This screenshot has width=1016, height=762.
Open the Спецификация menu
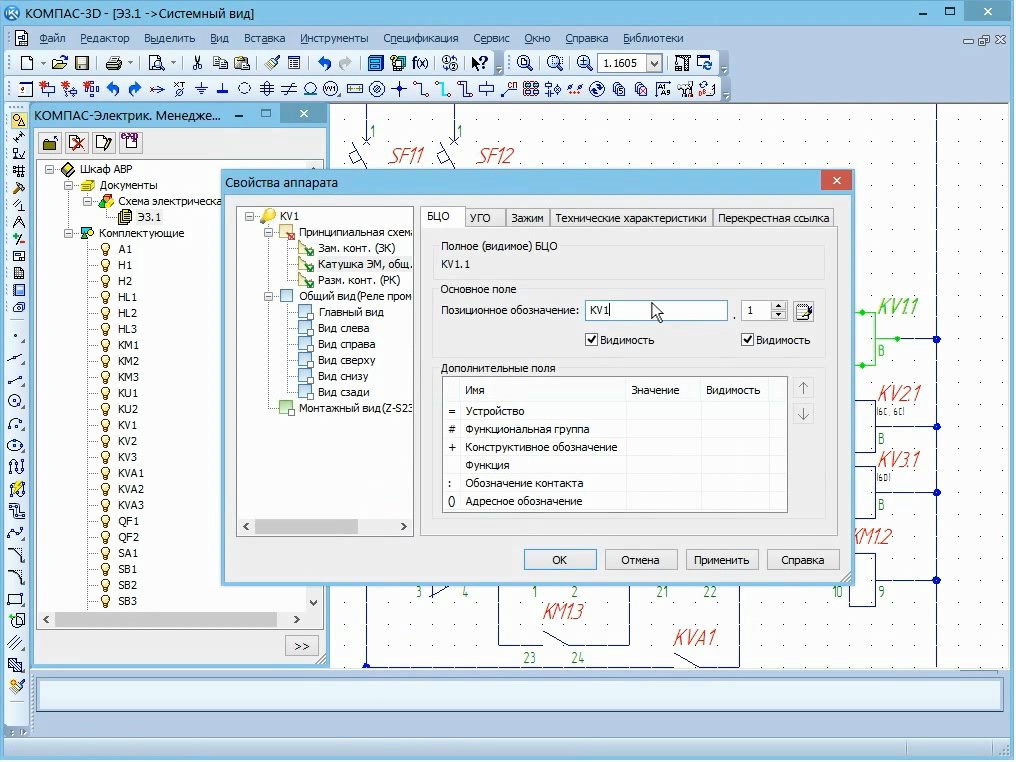(x=421, y=38)
